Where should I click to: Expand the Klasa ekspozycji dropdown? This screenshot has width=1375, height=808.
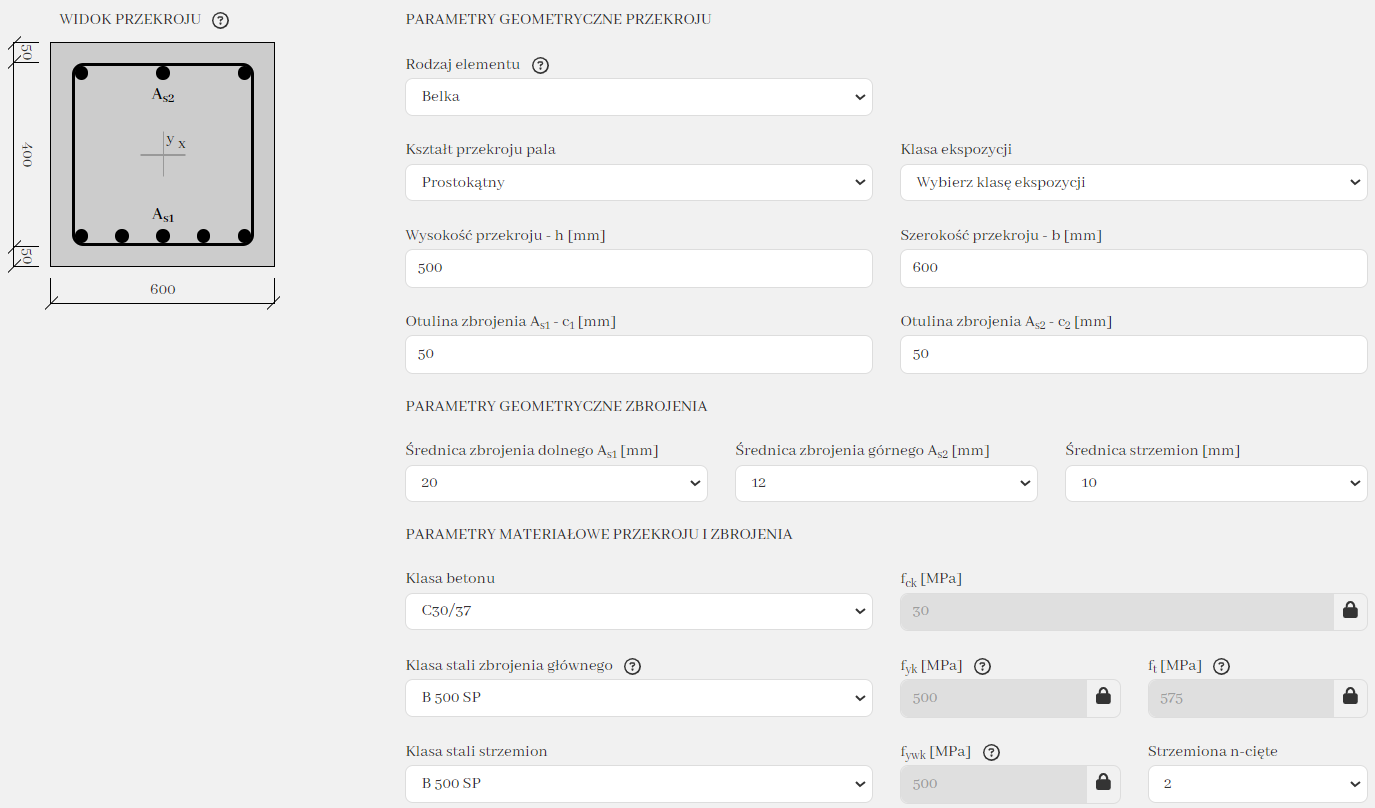coord(1133,183)
